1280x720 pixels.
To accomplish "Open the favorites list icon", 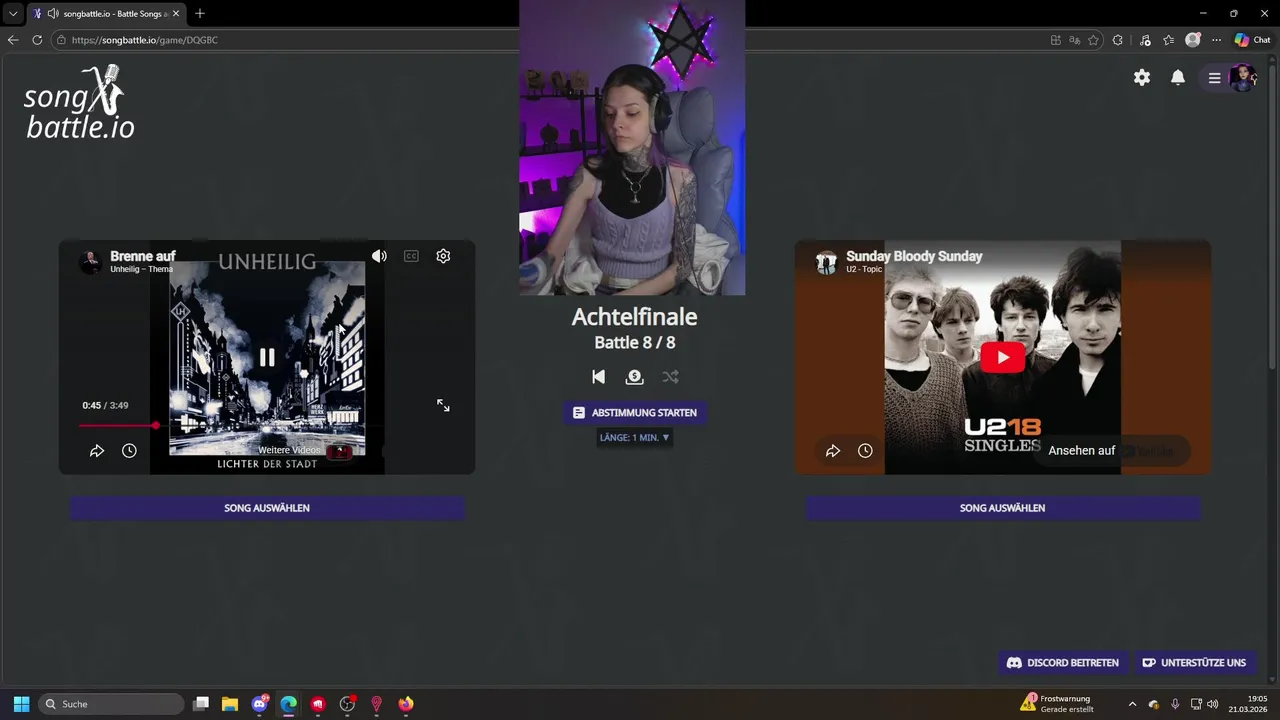I will click(x=1168, y=40).
